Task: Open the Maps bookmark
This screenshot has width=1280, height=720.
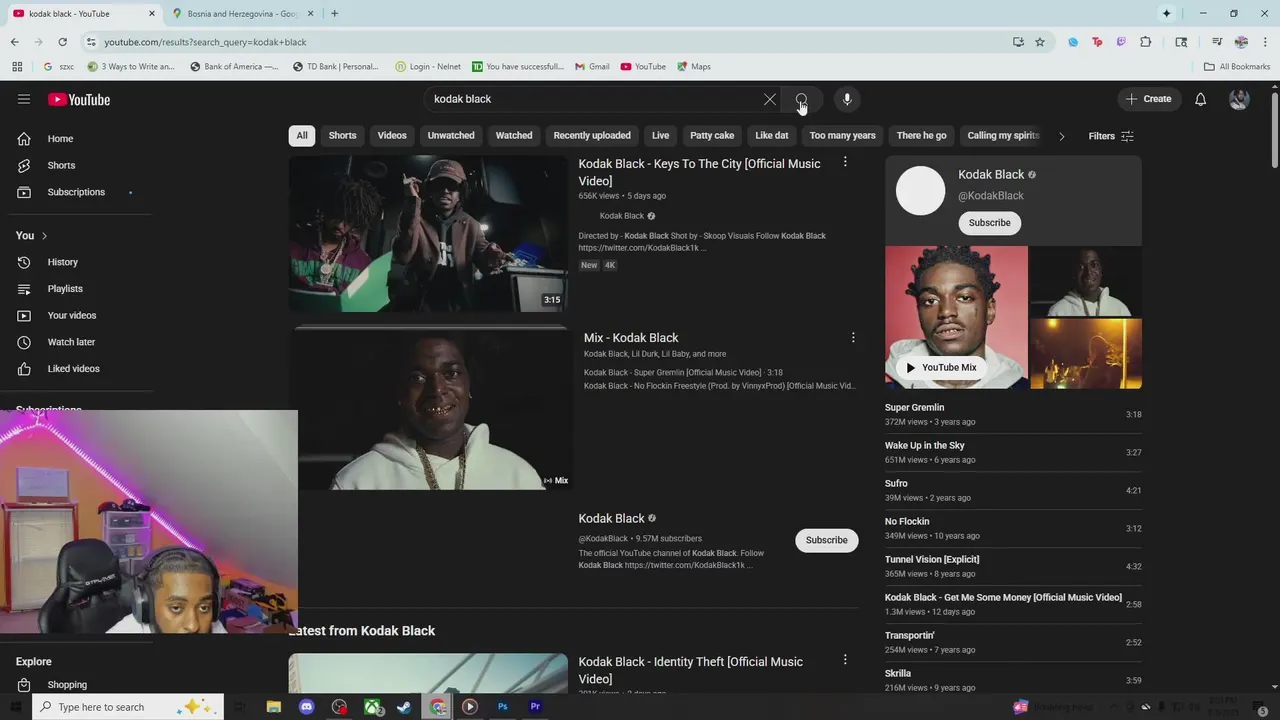Action: point(693,67)
